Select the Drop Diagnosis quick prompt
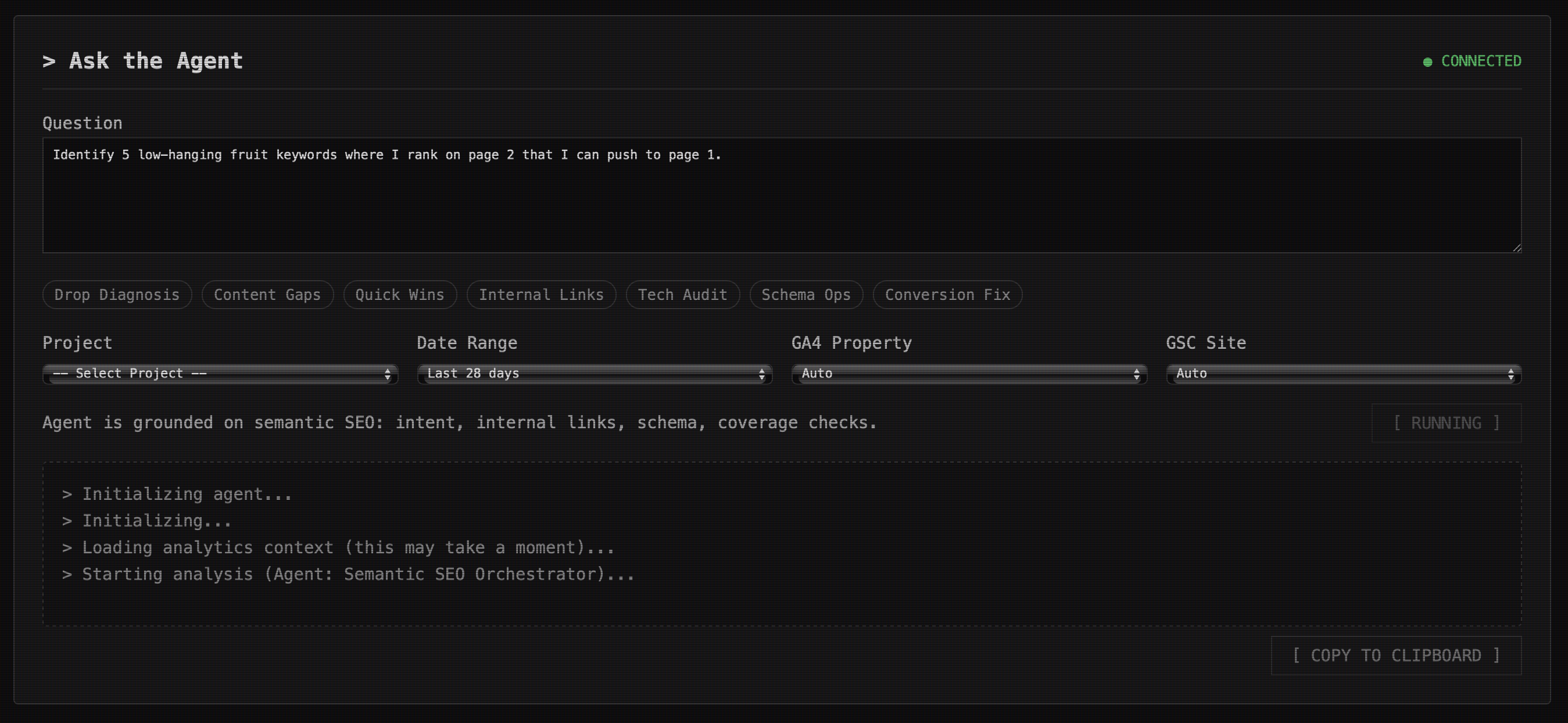The width and height of the screenshot is (1568, 723). 117,295
